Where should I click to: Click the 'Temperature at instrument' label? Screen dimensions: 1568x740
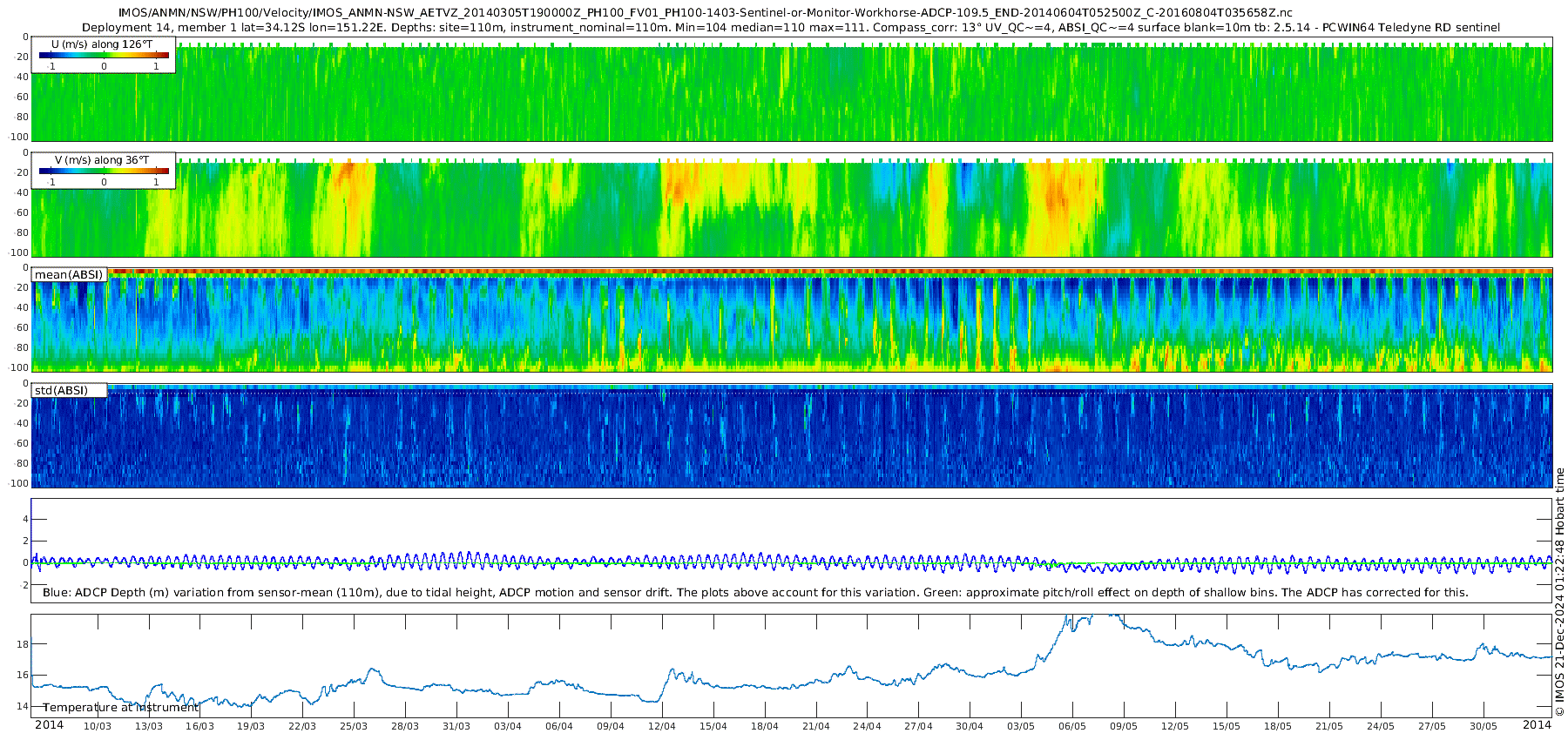(121, 707)
